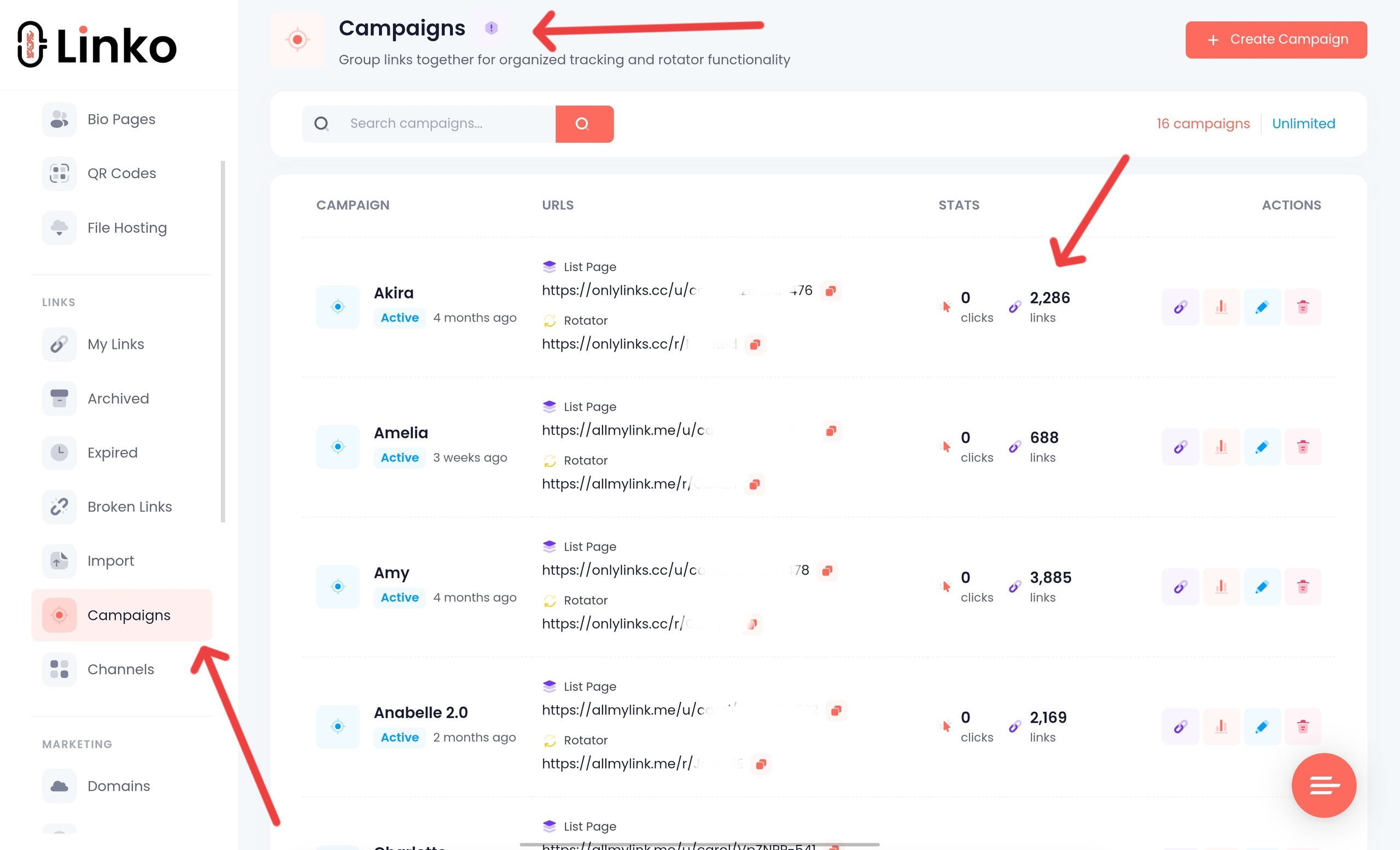Go to File Hosting section

pos(121,228)
